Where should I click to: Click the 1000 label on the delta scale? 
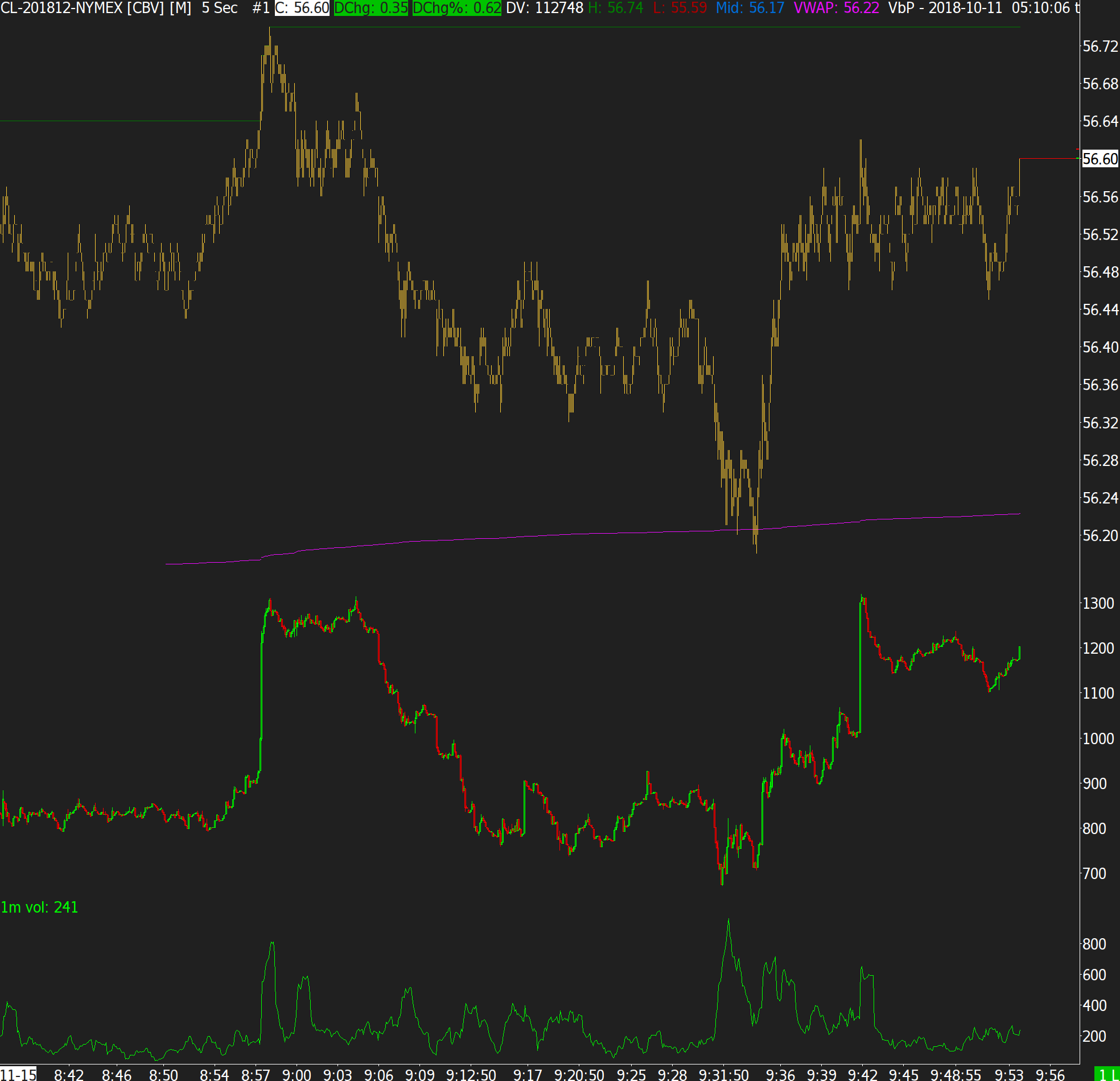(1098, 738)
